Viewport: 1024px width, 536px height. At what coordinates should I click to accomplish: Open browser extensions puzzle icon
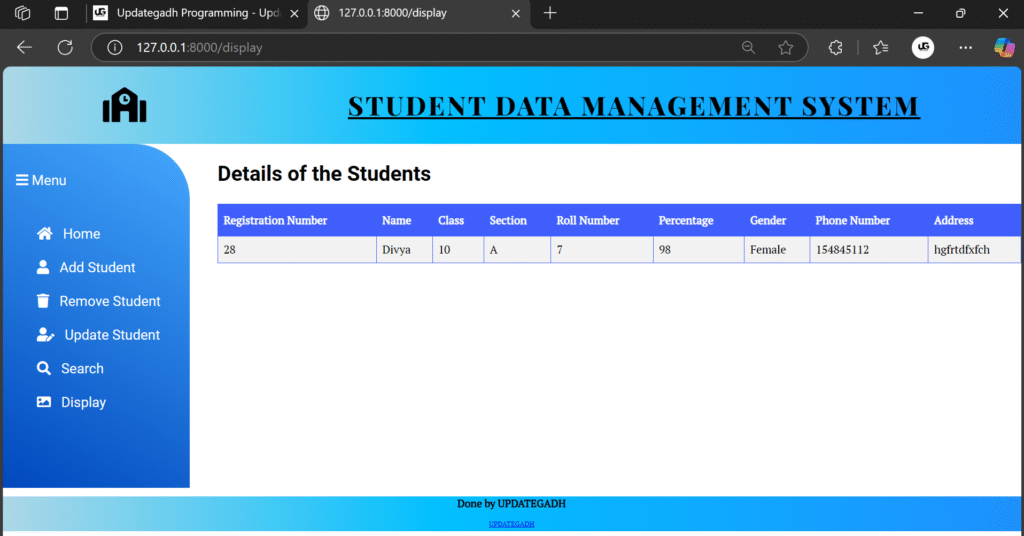click(835, 48)
